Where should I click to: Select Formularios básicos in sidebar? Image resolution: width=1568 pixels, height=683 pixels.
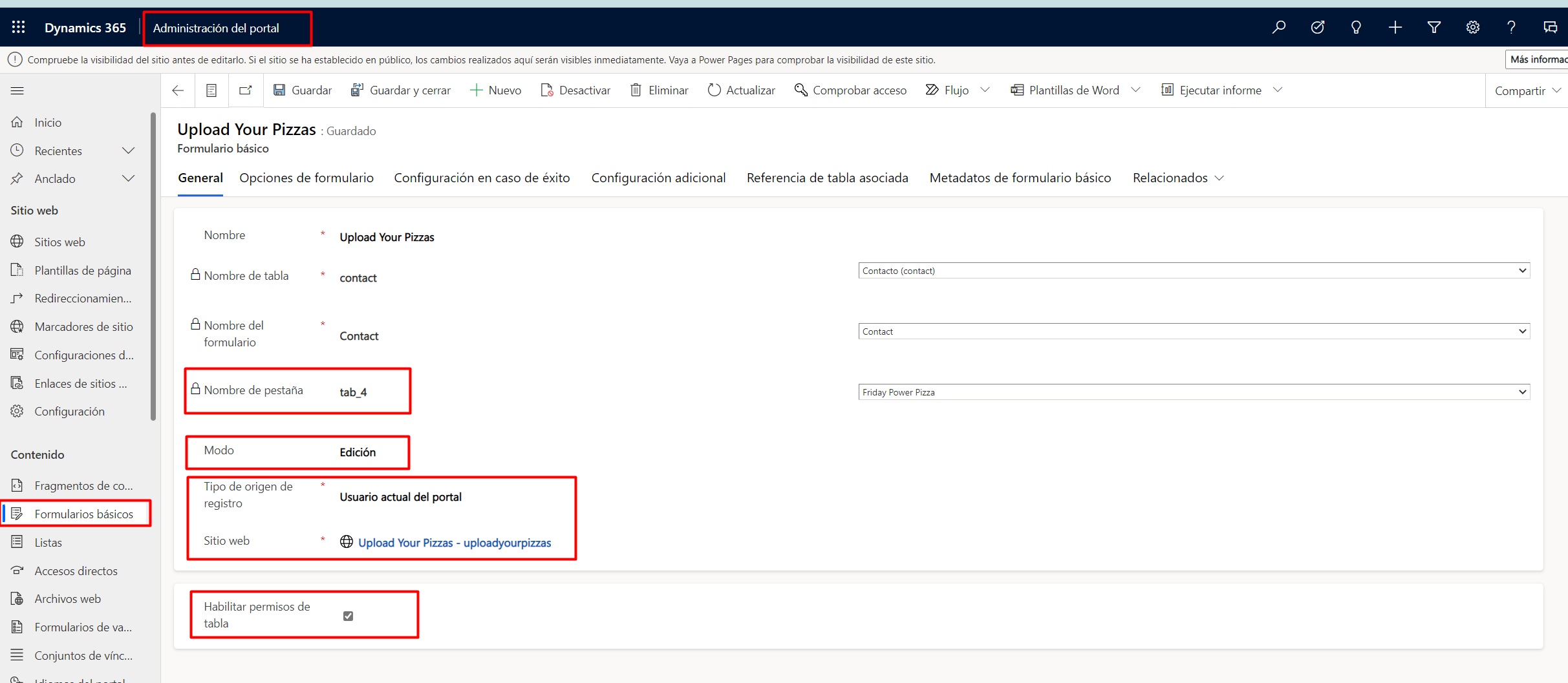pyautogui.click(x=76, y=514)
